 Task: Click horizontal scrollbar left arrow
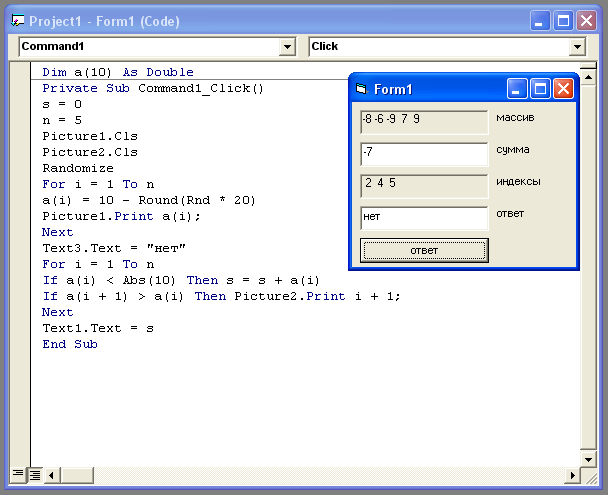click(x=52, y=475)
